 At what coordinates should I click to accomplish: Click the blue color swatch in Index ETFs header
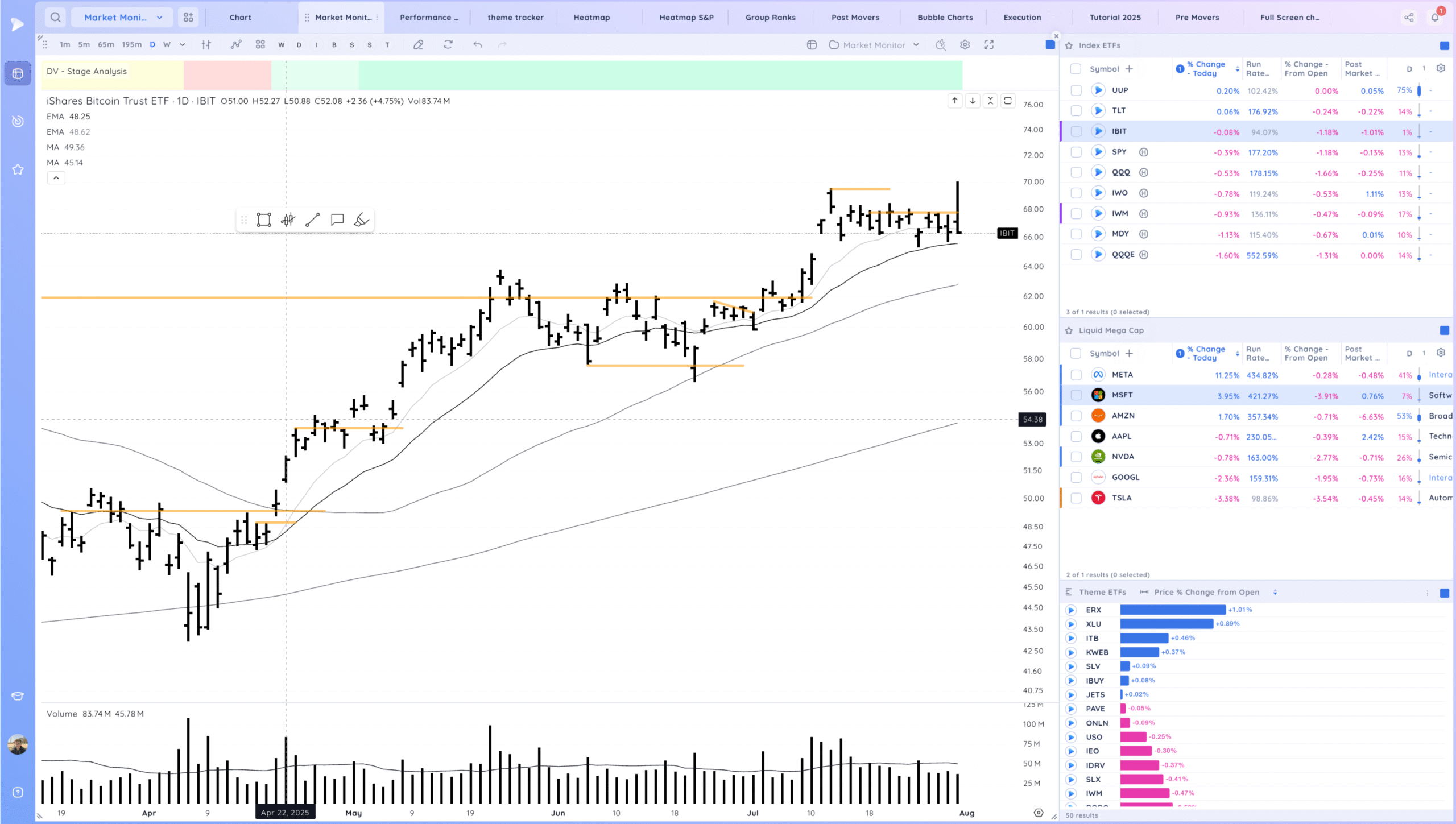click(1442, 45)
